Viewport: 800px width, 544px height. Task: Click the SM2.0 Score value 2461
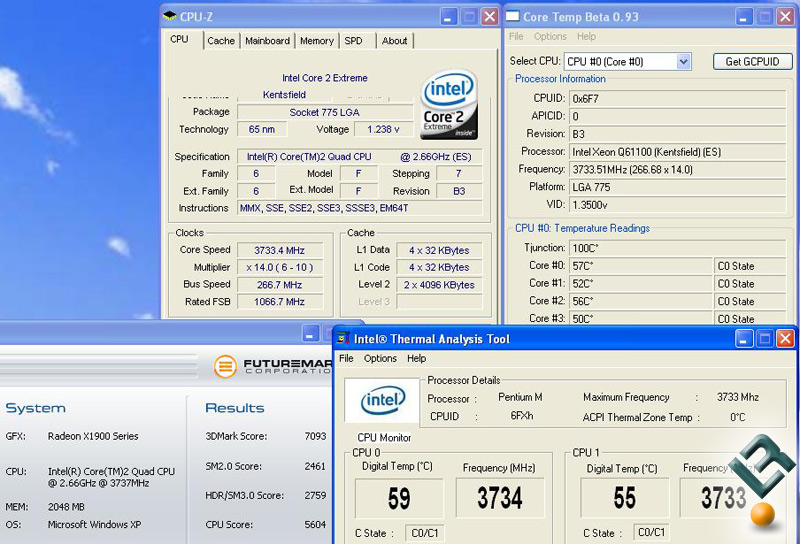click(315, 466)
